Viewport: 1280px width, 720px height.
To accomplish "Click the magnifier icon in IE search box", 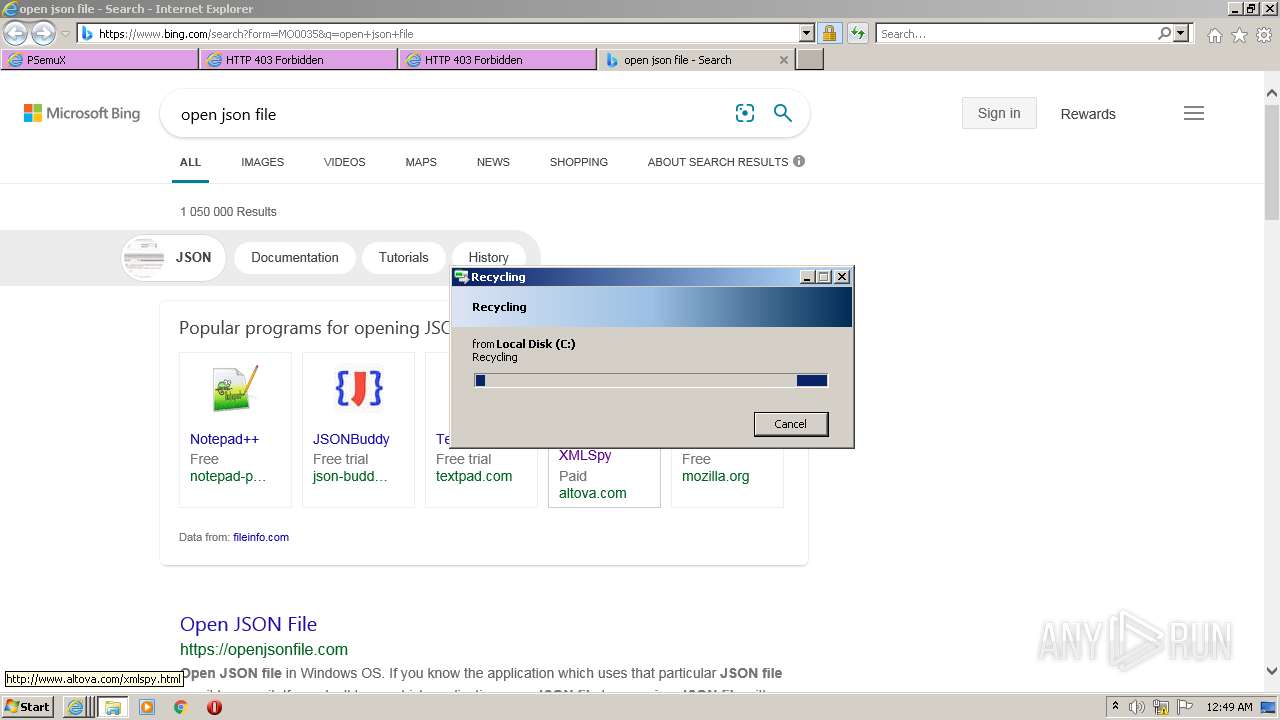I will pos(1164,33).
